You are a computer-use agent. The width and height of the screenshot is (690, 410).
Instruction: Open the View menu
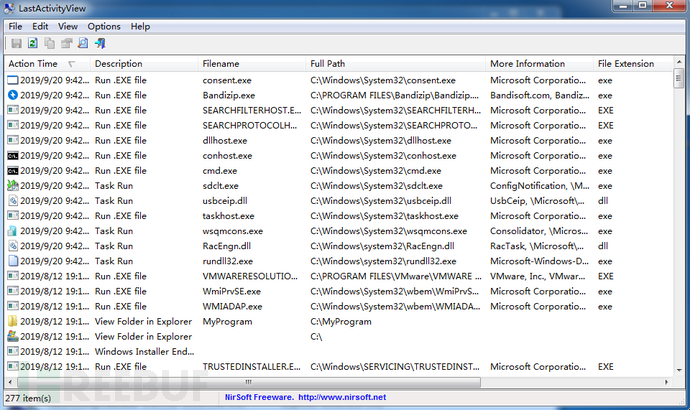pos(68,26)
